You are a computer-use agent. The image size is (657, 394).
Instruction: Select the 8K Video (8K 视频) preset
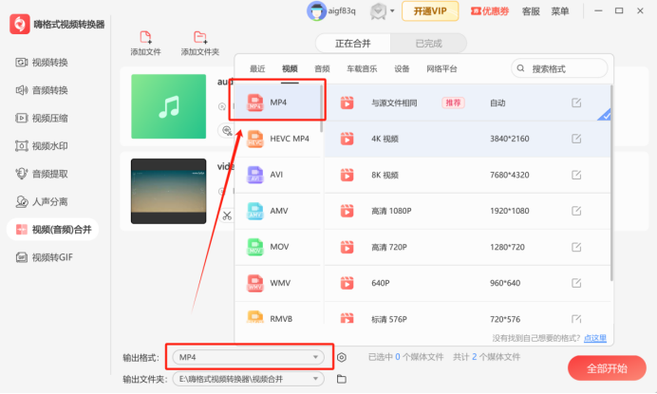[x=467, y=175]
